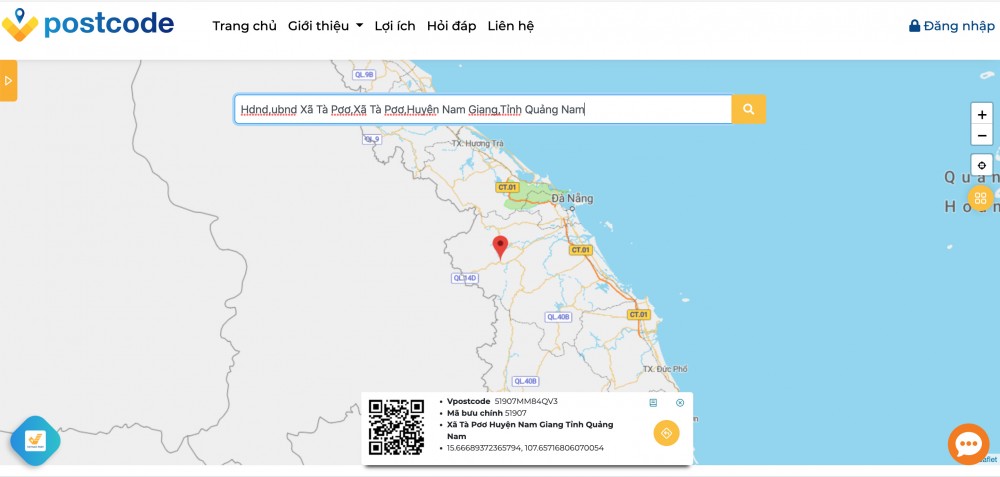Get directions with yellow route button
This screenshot has width=1000, height=477.
pos(666,432)
